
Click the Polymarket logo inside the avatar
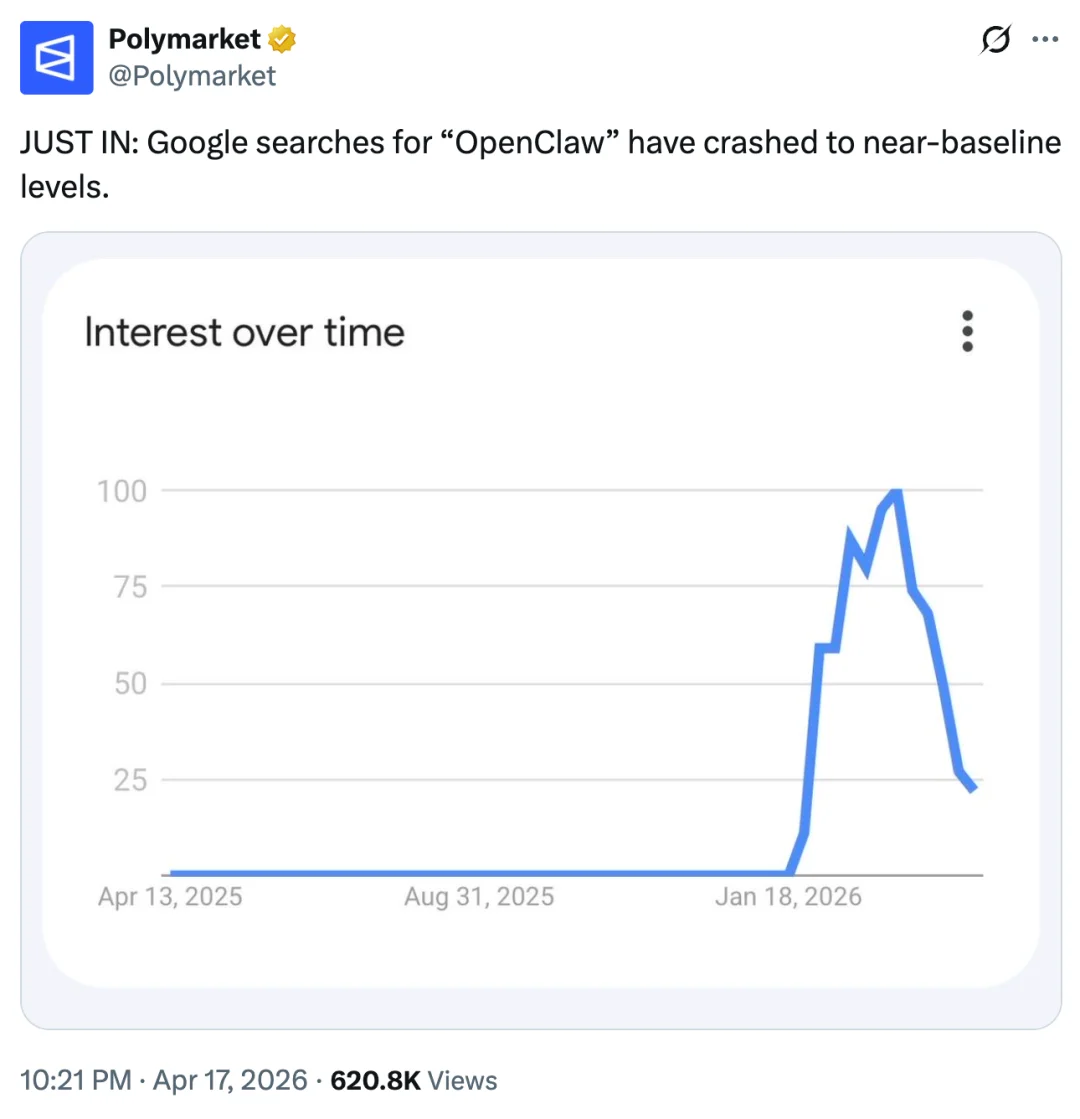(x=57, y=57)
